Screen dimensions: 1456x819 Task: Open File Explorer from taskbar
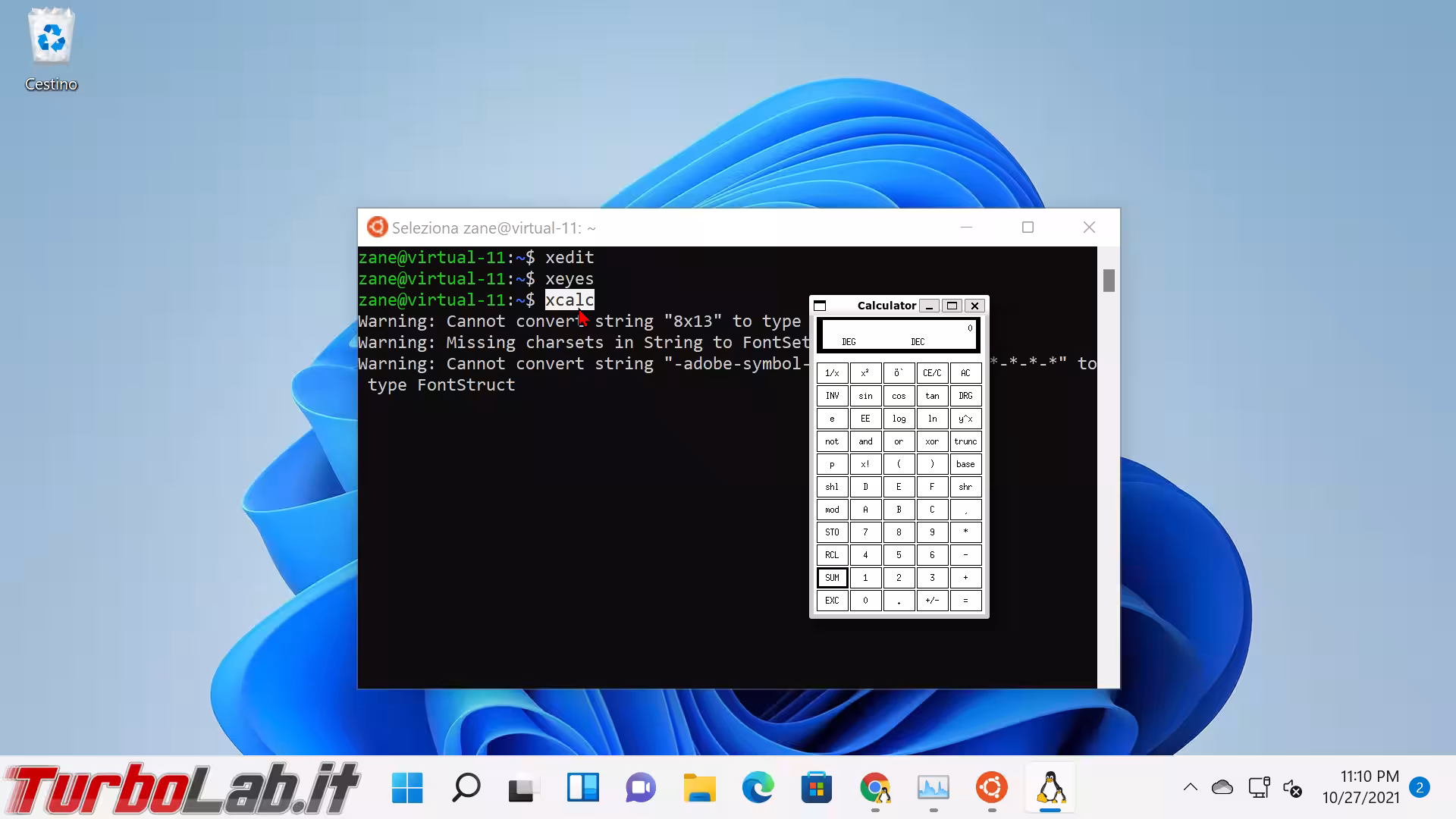point(699,788)
